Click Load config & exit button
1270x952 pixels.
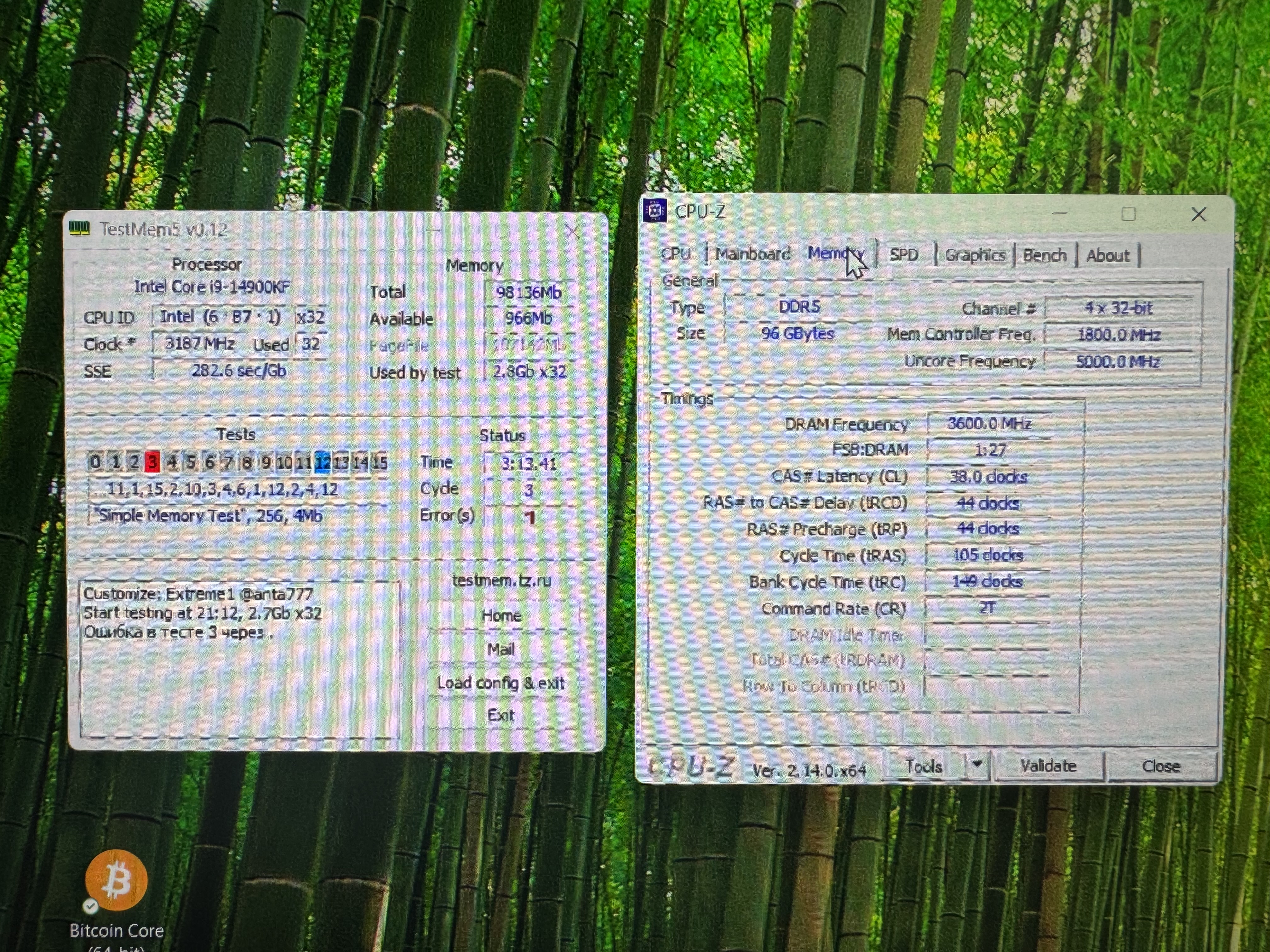point(501,683)
